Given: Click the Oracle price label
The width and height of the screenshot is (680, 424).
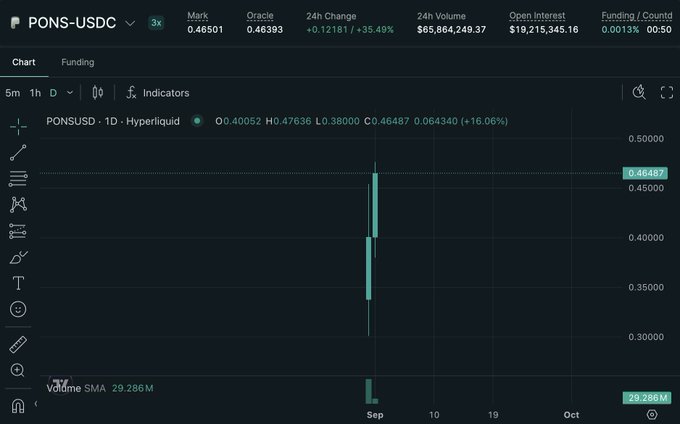Looking at the screenshot, I should (260, 16).
